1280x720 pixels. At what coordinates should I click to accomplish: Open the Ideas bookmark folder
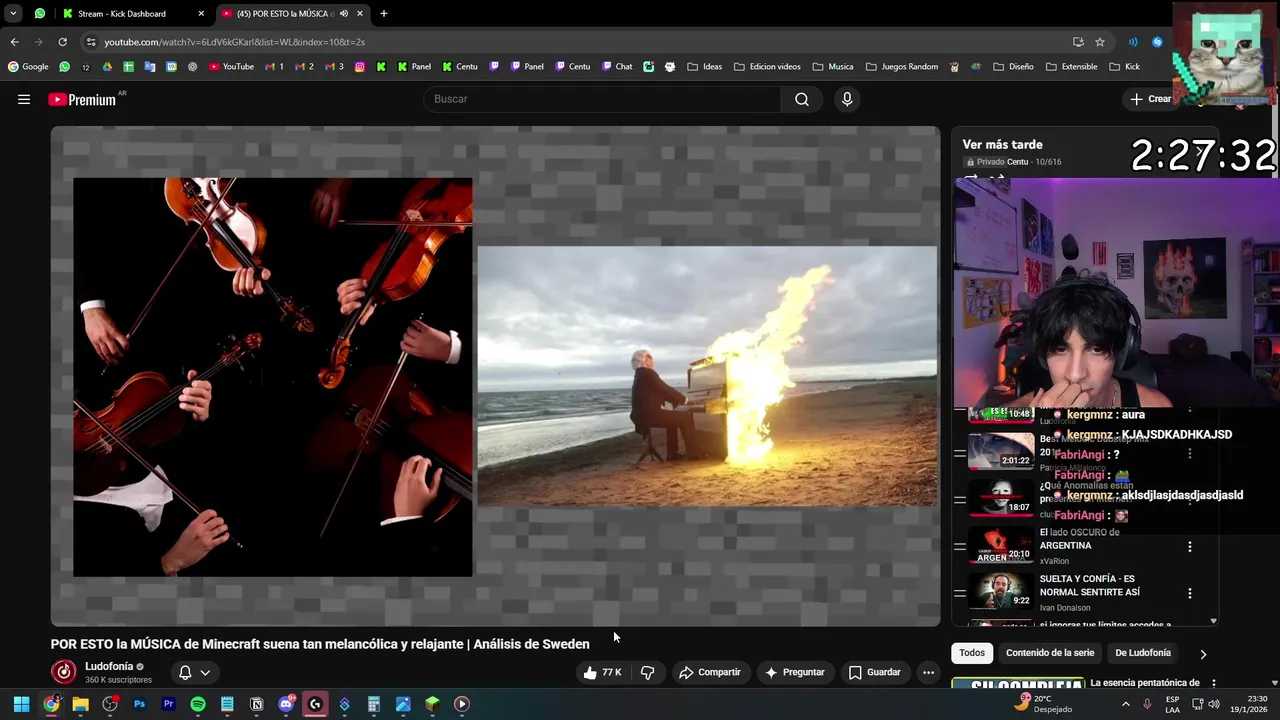tap(704, 67)
